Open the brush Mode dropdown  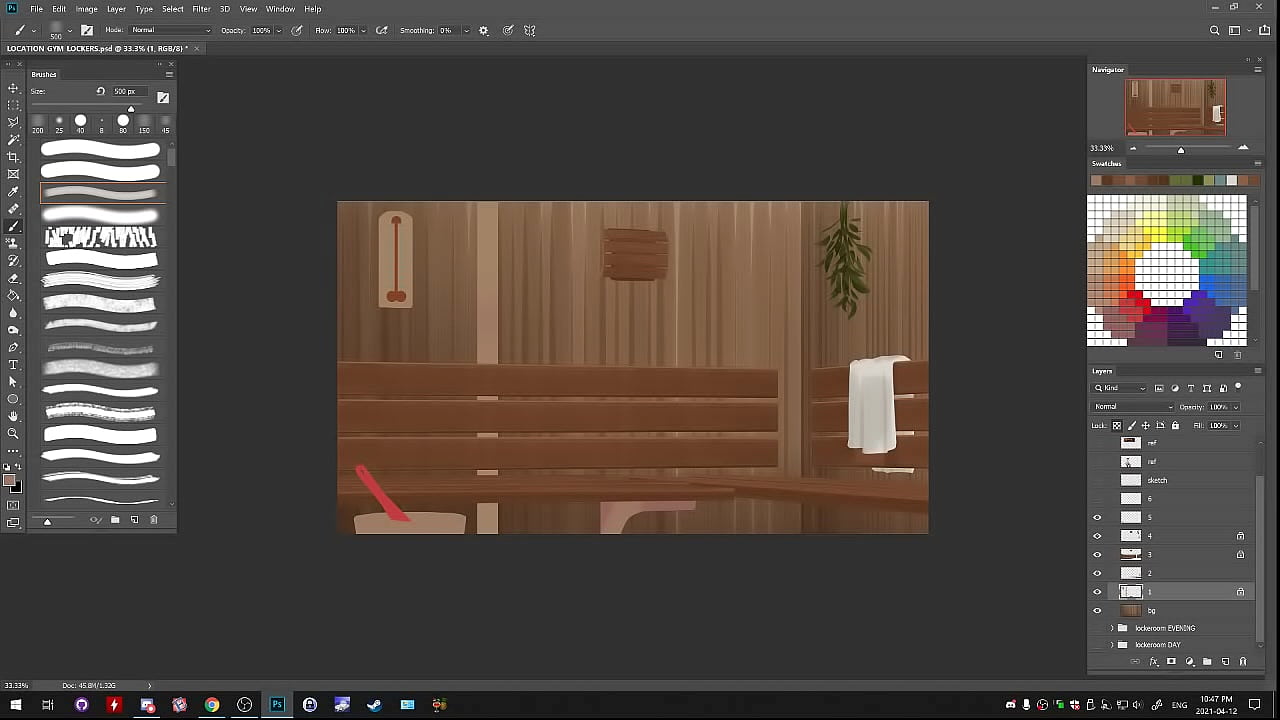point(170,30)
